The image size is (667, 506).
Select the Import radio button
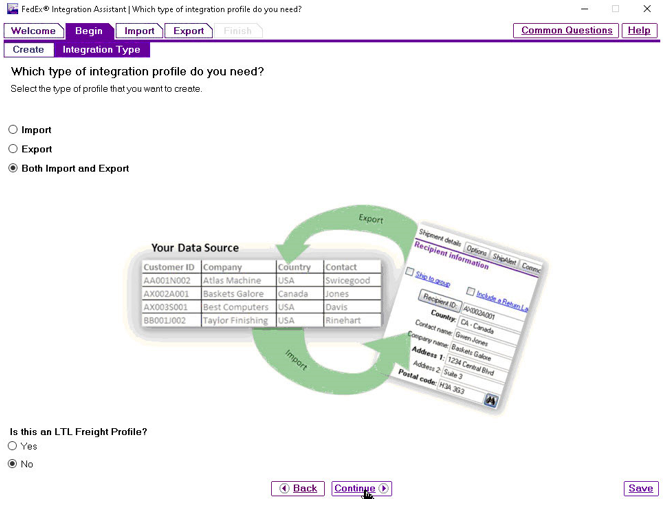[x=13, y=129]
